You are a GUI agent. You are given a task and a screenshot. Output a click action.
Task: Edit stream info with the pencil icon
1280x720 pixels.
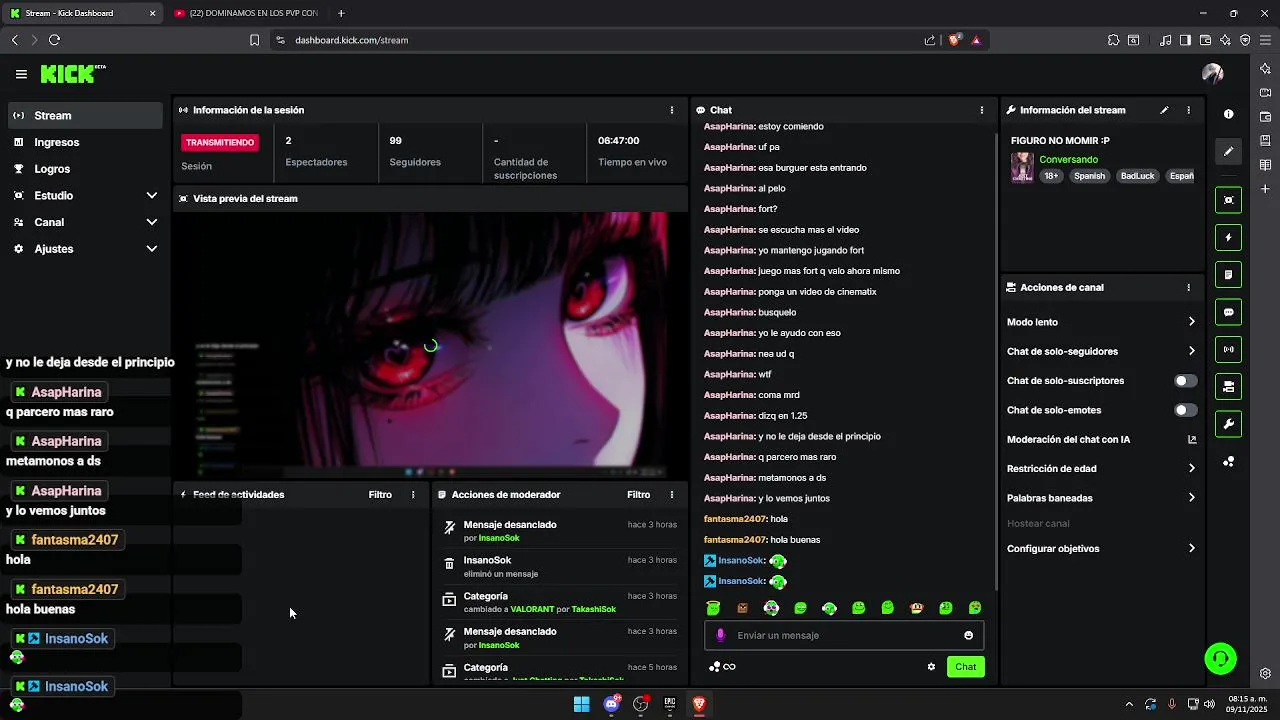coord(1164,110)
